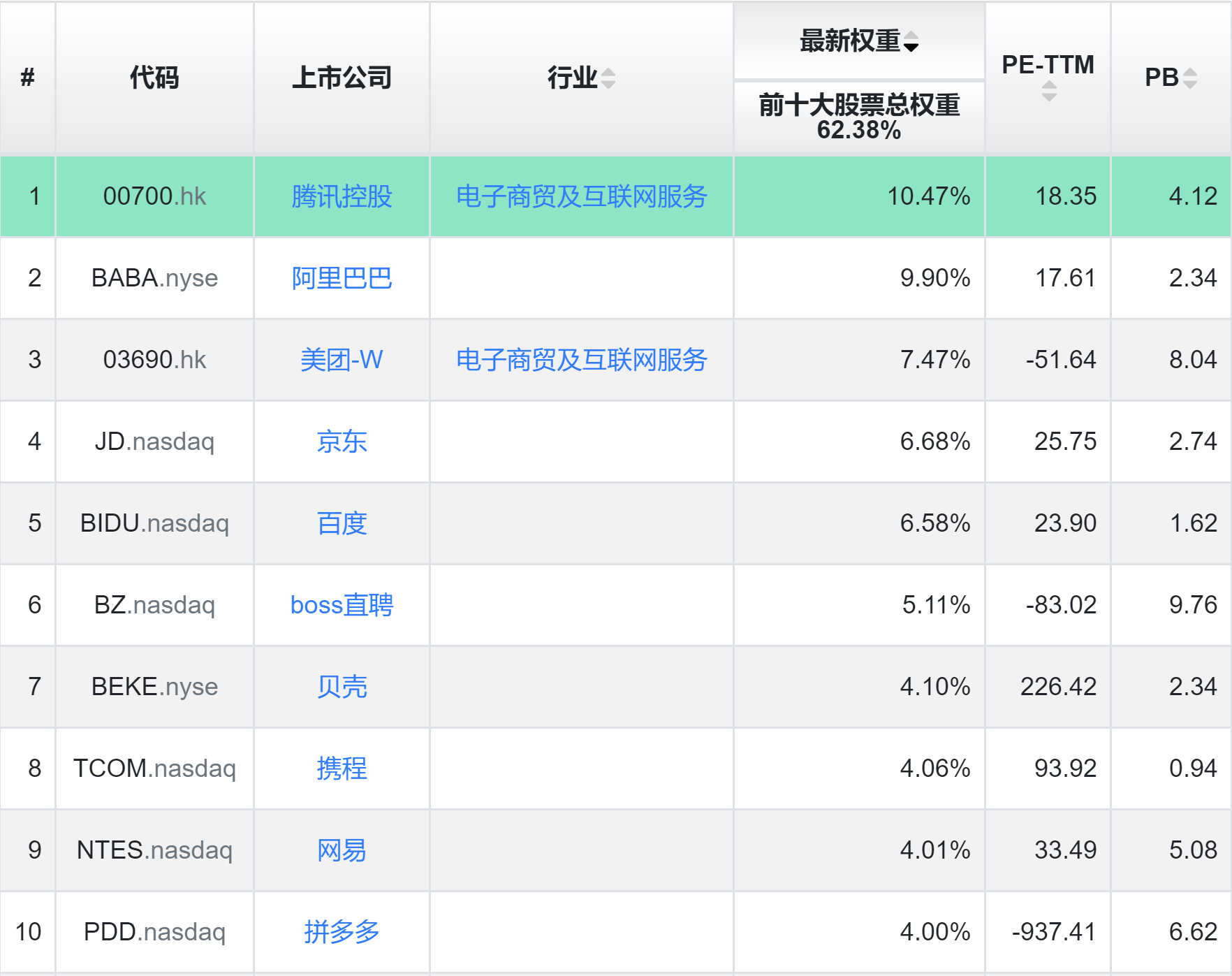Image resolution: width=1232 pixels, height=976 pixels.
Task: Open 腾讯控股 company link
Action: pyautogui.click(x=342, y=196)
